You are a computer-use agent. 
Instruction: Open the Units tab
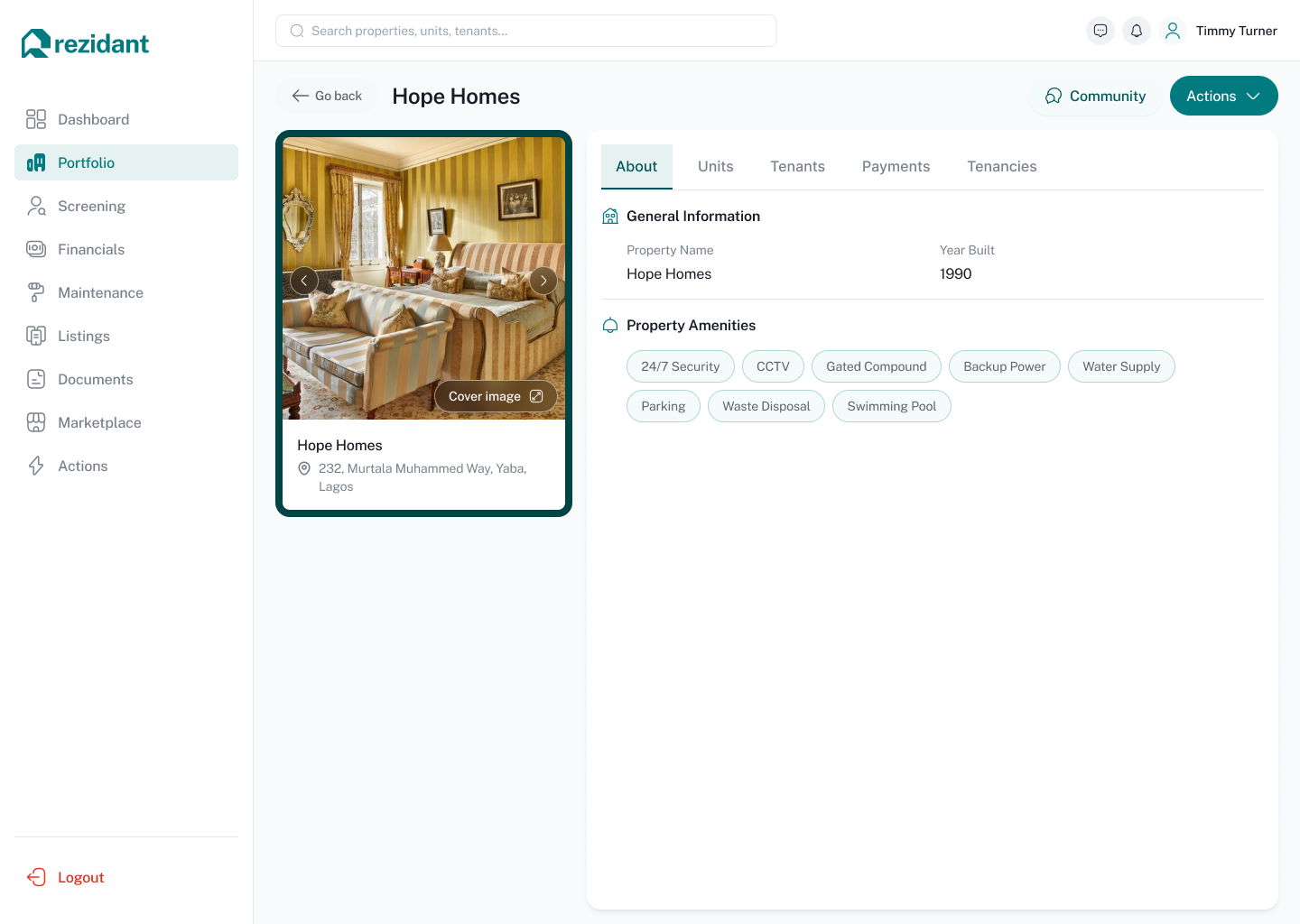pyautogui.click(x=716, y=166)
